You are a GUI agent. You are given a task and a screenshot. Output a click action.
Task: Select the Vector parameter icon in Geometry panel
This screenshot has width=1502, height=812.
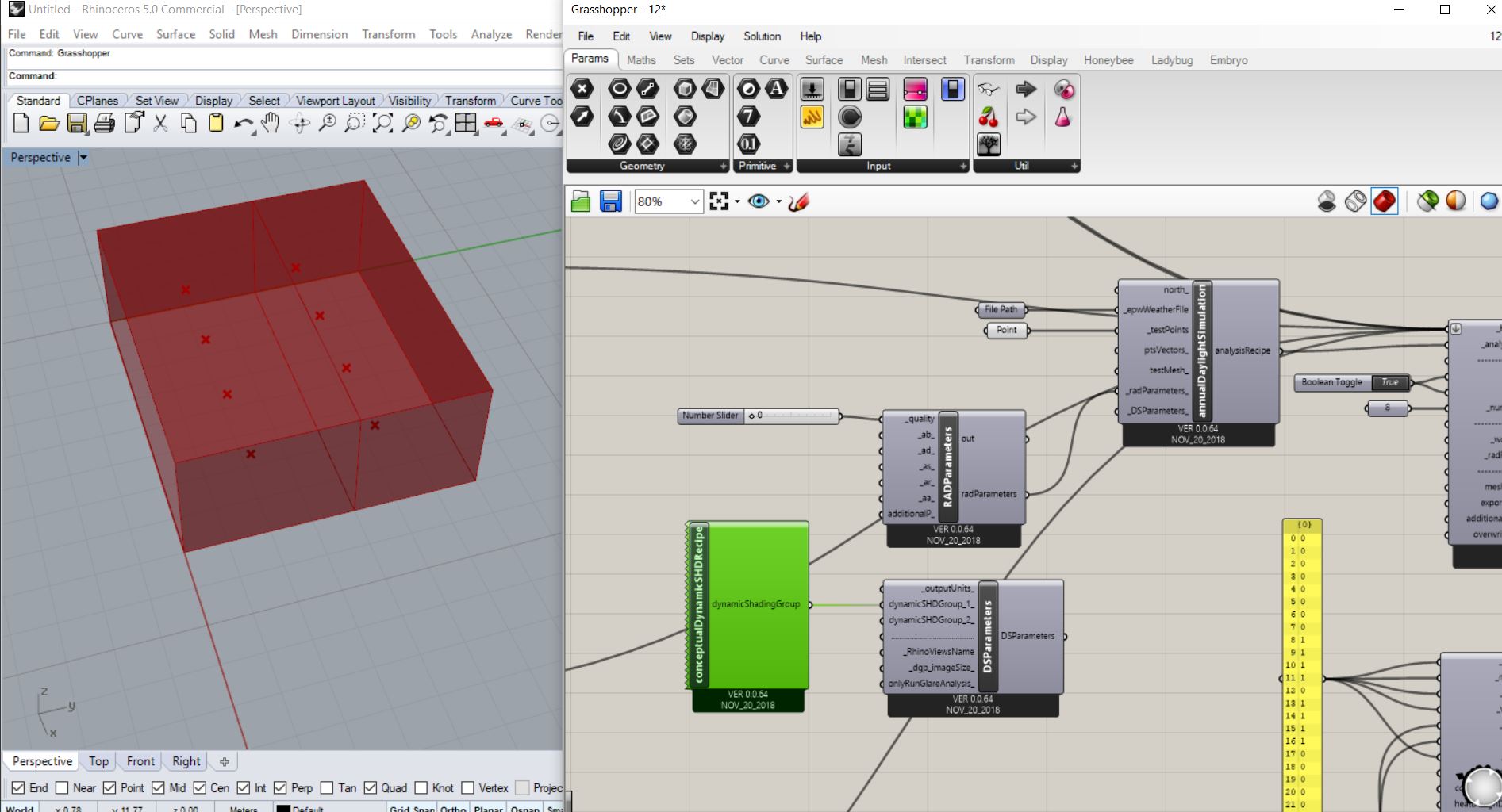pyautogui.click(x=582, y=117)
